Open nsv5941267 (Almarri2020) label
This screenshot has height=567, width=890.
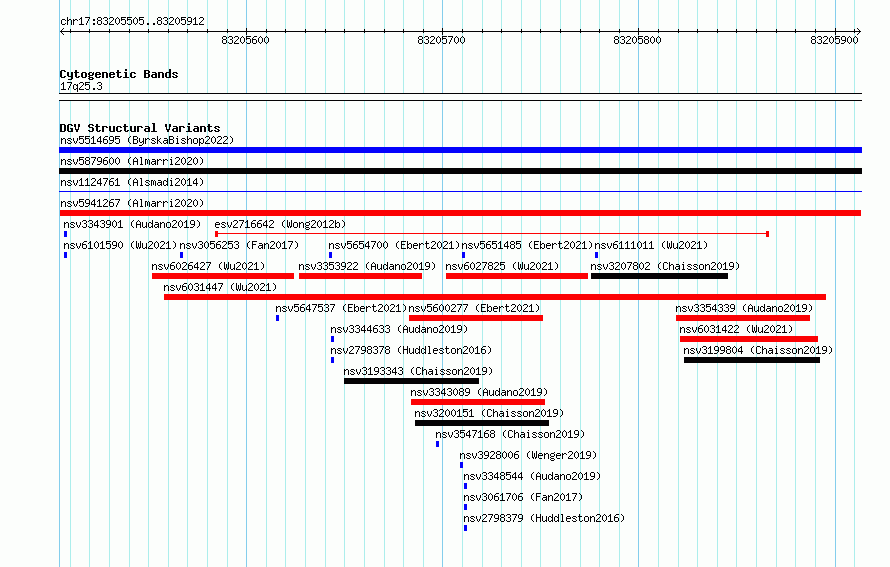[132, 203]
